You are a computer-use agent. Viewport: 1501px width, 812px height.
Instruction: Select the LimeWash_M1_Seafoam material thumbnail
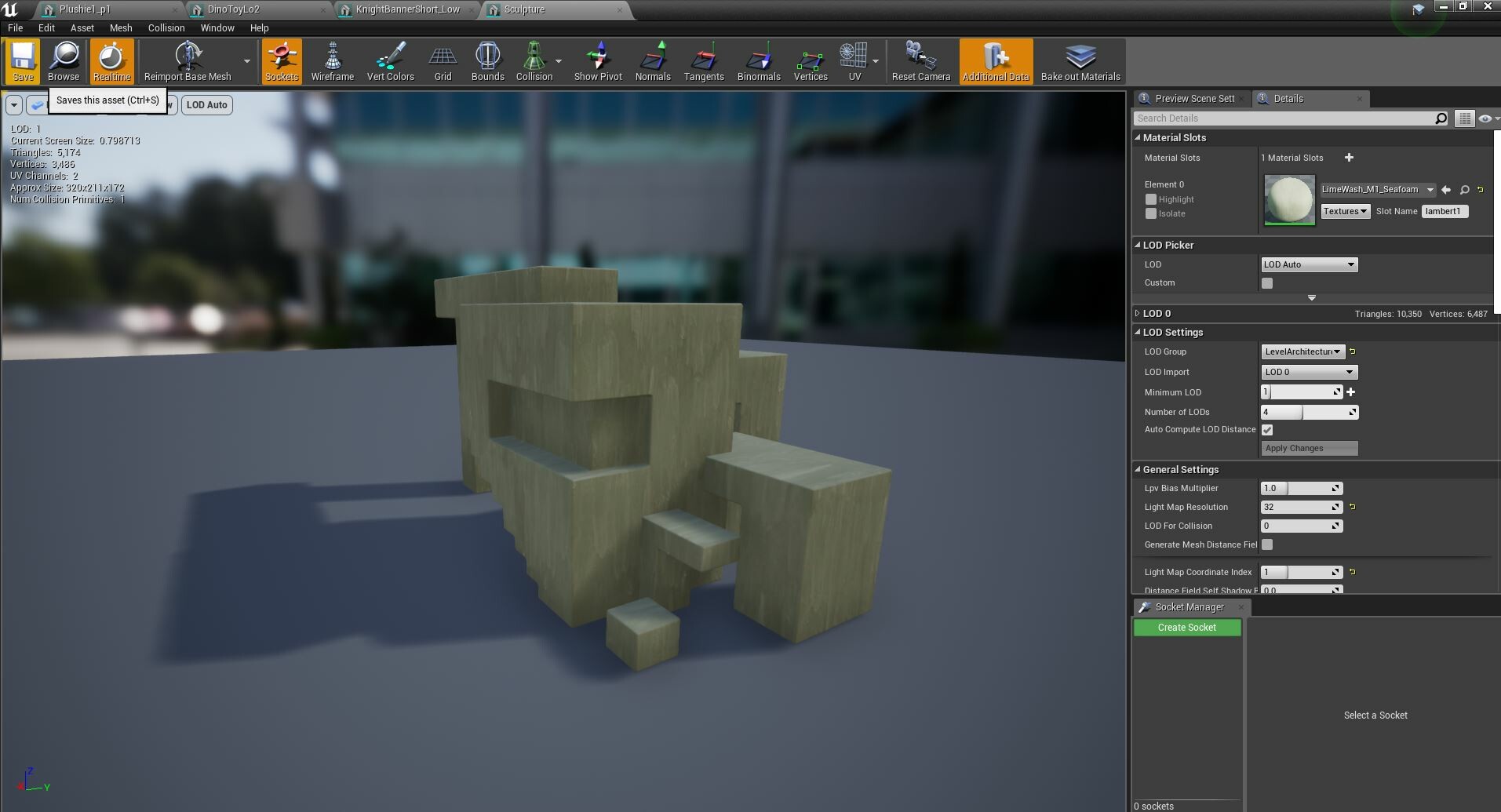(1288, 198)
